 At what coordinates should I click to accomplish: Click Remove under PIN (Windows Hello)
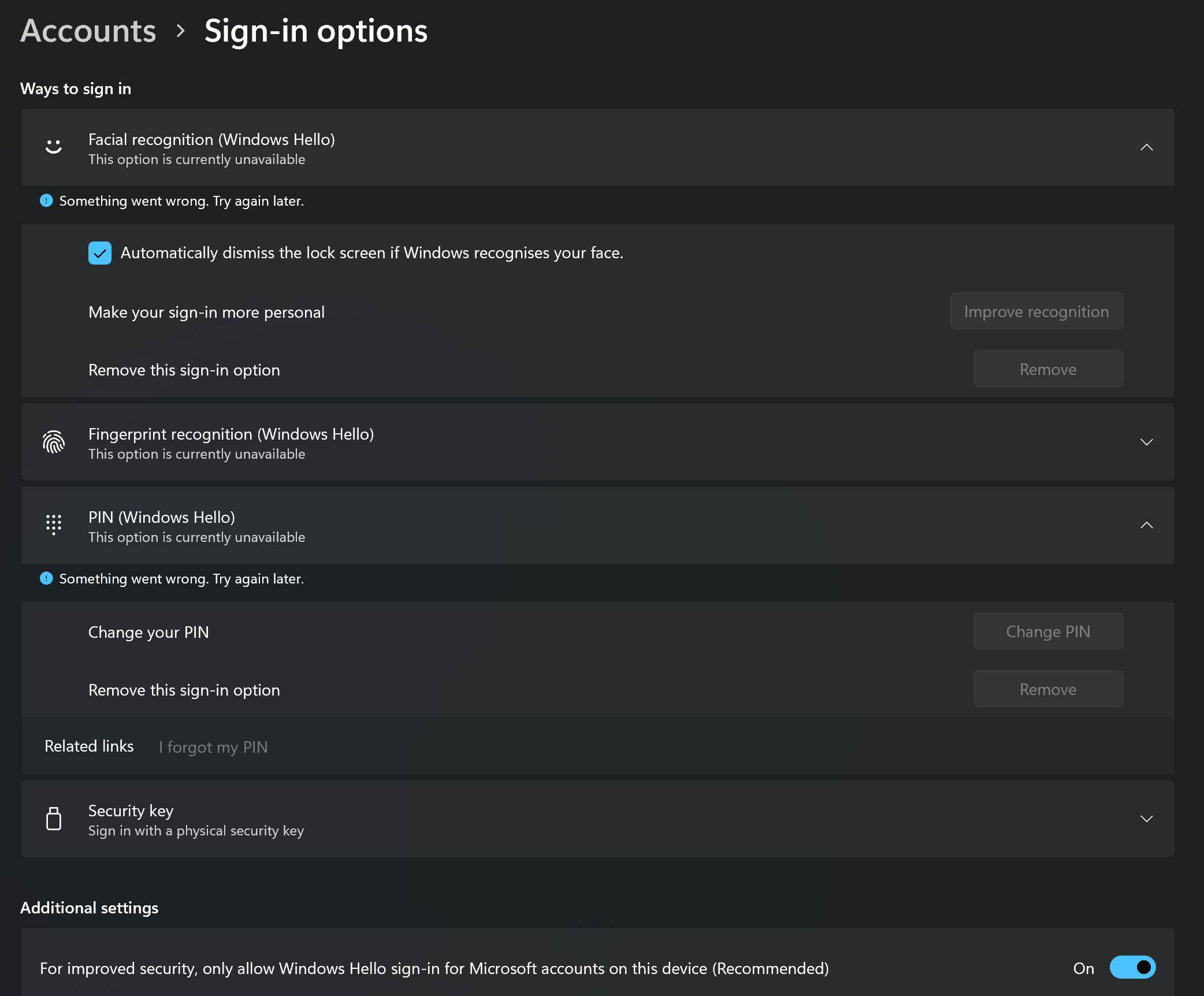1048,689
